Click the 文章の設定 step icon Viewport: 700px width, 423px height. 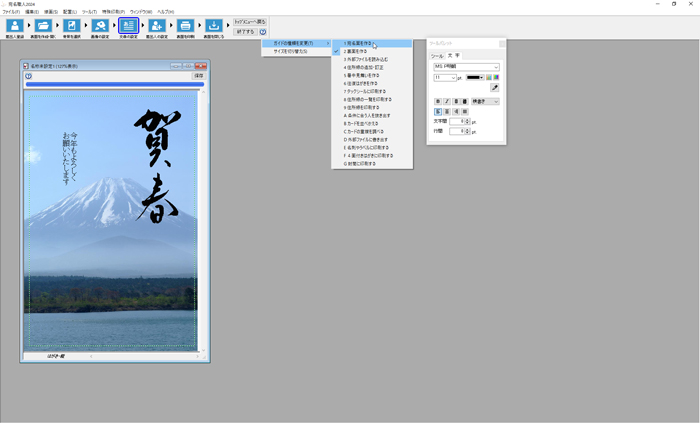tap(128, 26)
